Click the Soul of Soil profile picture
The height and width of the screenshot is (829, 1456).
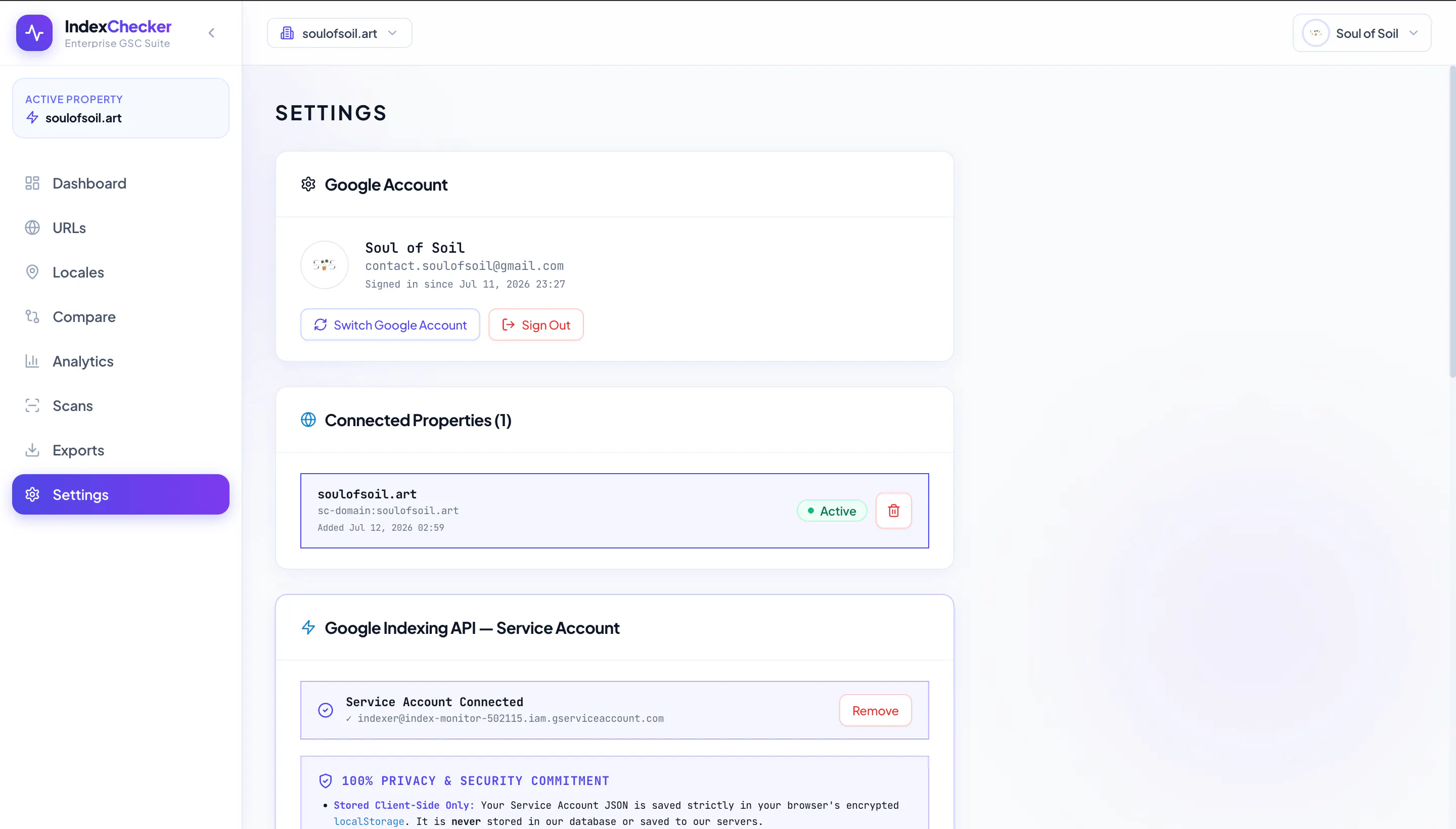(325, 265)
